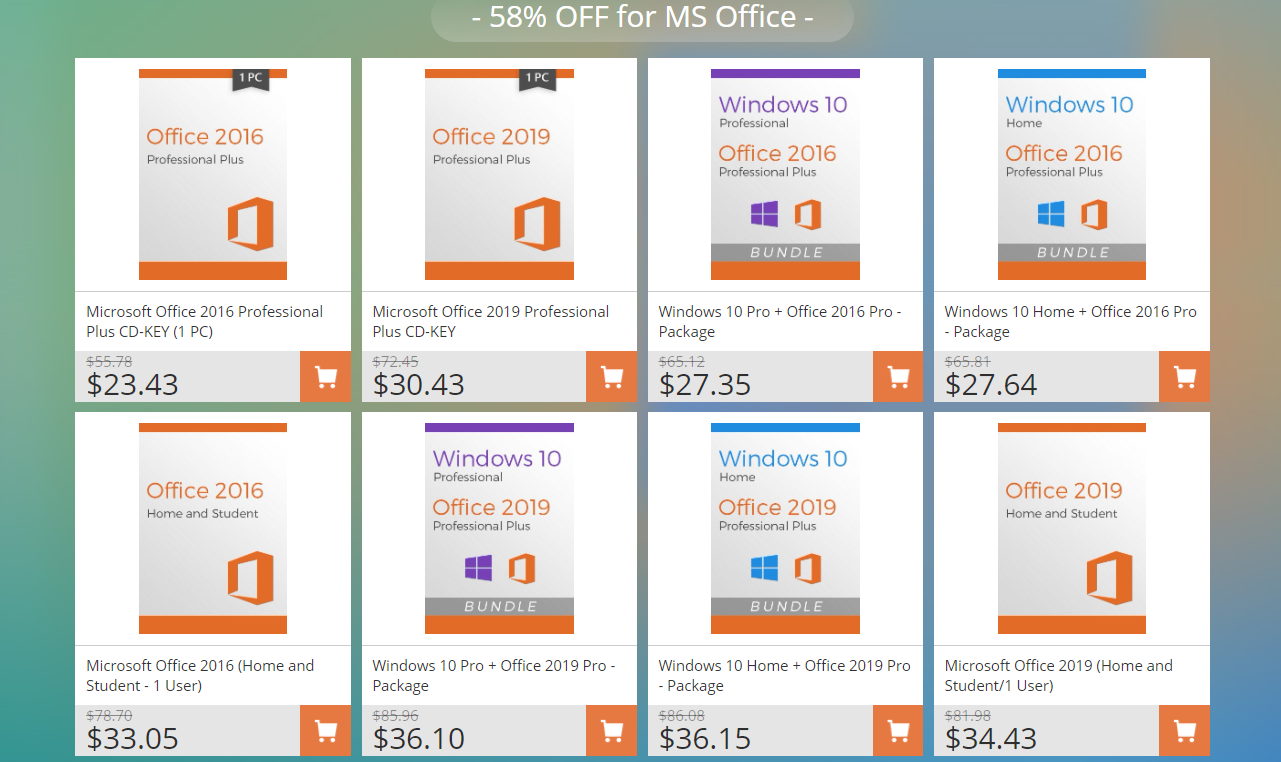This screenshot has height=762, width=1281.
Task: Open Windows 10 Home + Office 2016 Pro title
Action: 1070,321
